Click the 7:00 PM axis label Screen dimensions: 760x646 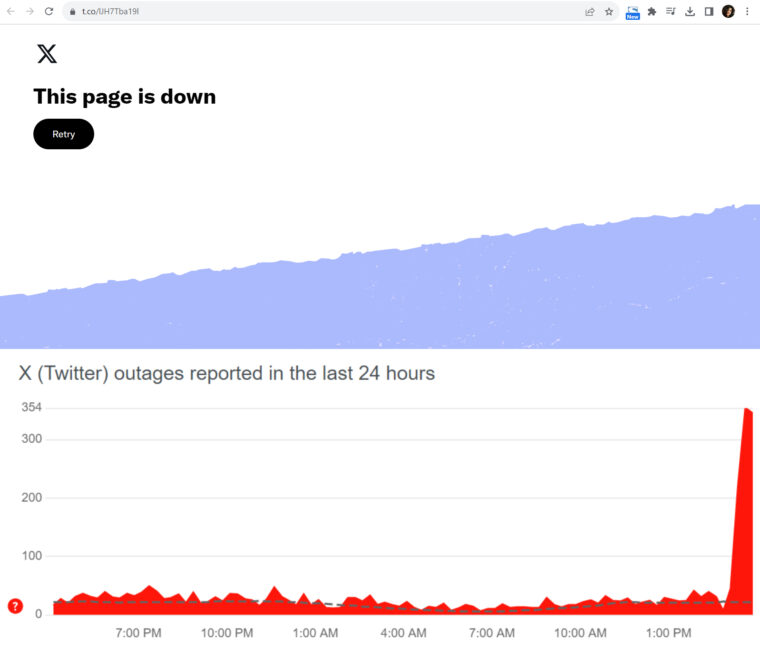pyautogui.click(x=139, y=632)
